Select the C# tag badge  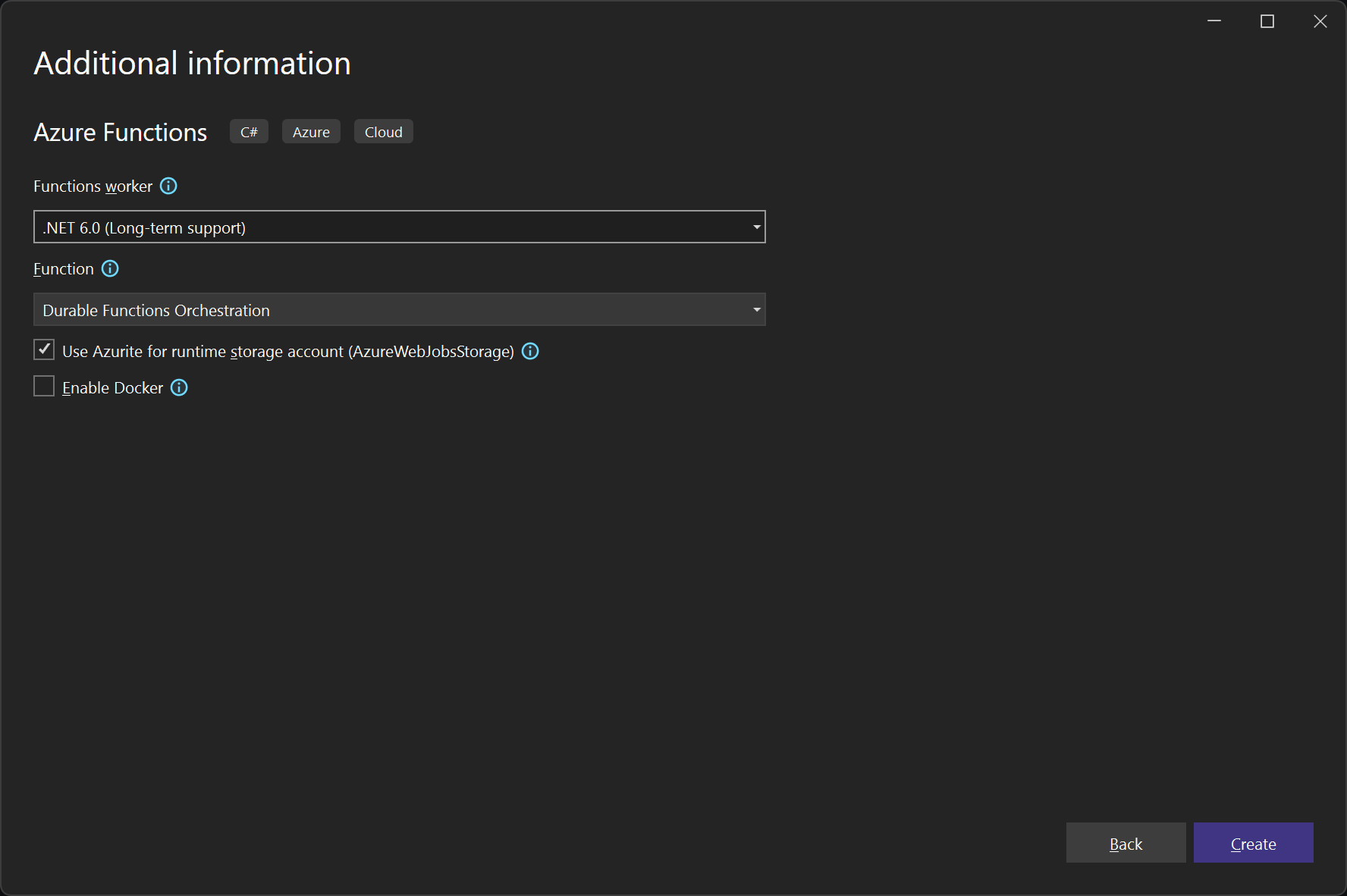[x=249, y=131]
